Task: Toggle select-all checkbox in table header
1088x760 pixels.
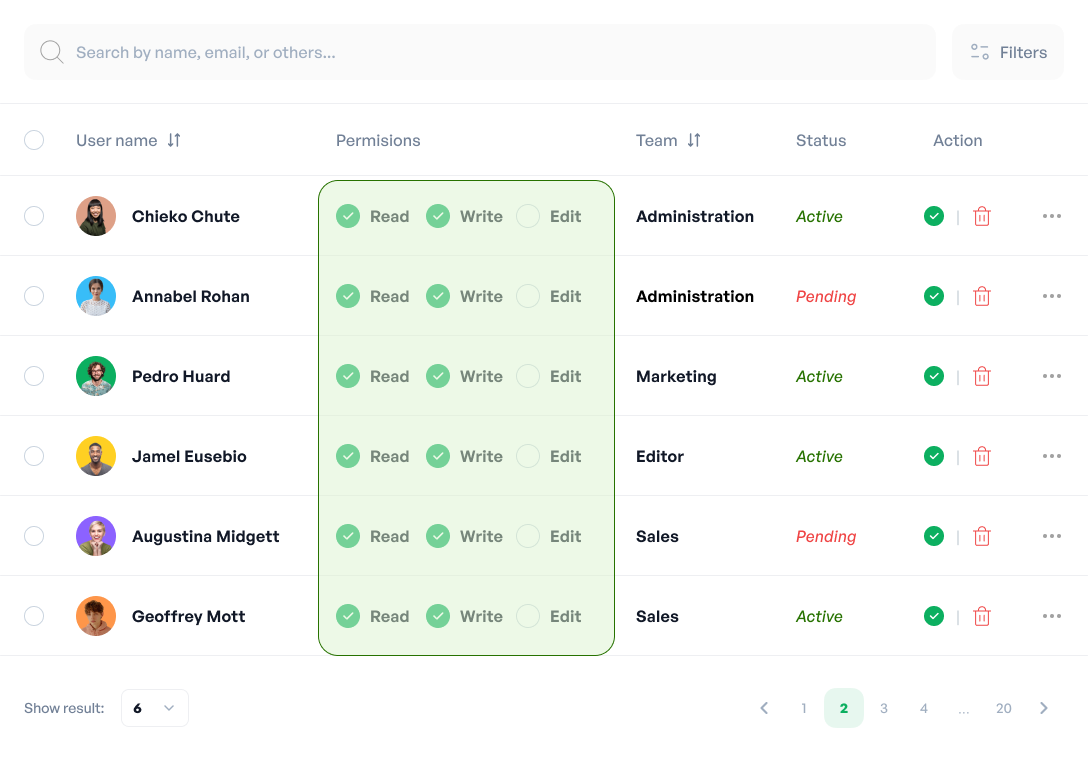Action: tap(34, 140)
